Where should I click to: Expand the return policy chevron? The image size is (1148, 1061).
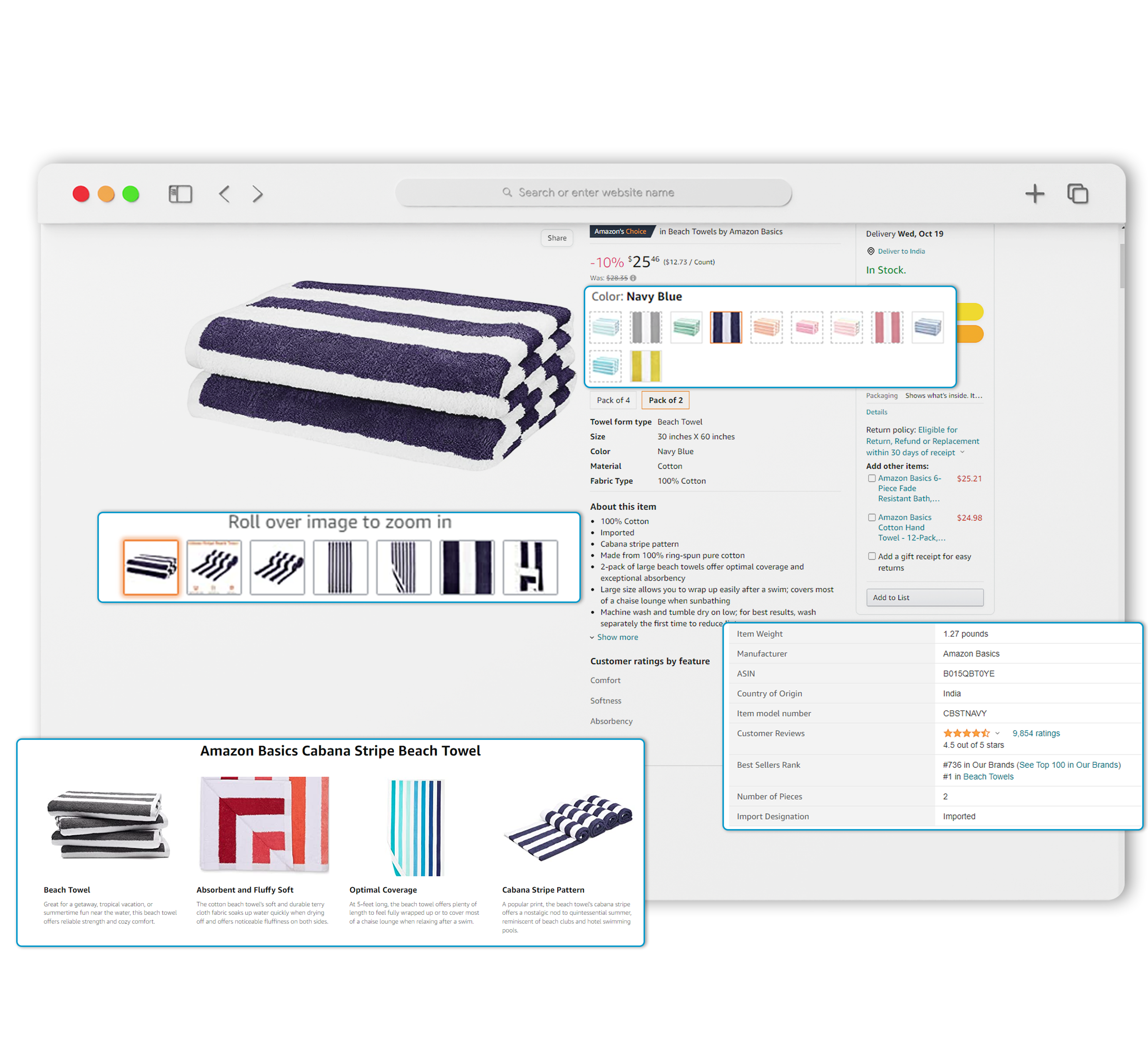[x=963, y=452]
